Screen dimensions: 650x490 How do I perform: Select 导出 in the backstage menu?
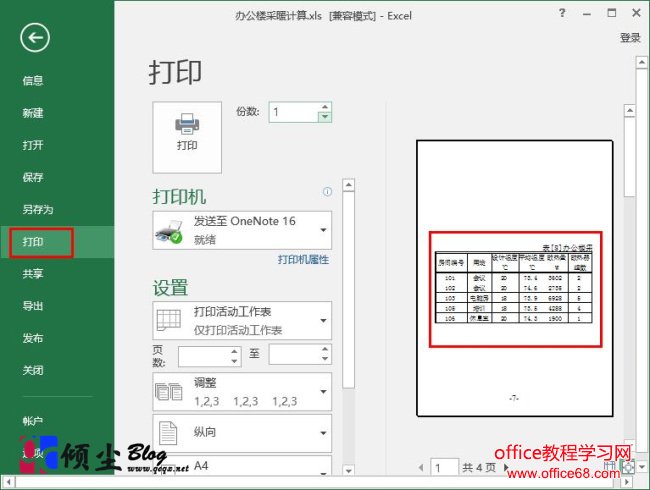pyautogui.click(x=33, y=306)
